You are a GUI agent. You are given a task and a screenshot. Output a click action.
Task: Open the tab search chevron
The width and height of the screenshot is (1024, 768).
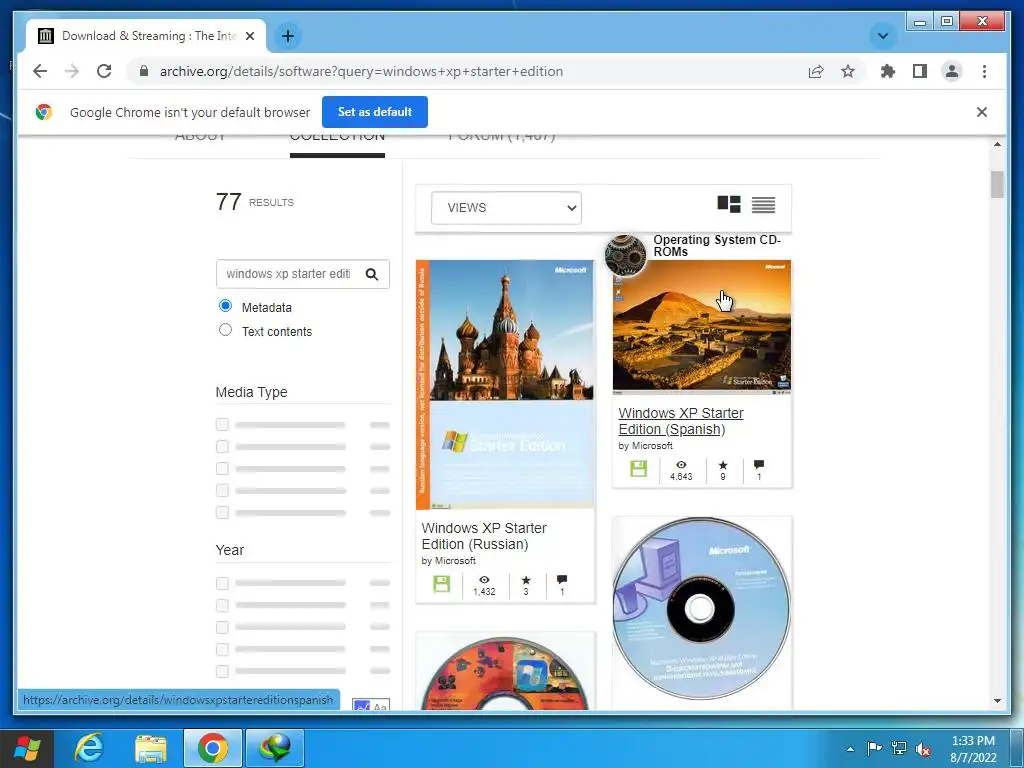pos(883,36)
